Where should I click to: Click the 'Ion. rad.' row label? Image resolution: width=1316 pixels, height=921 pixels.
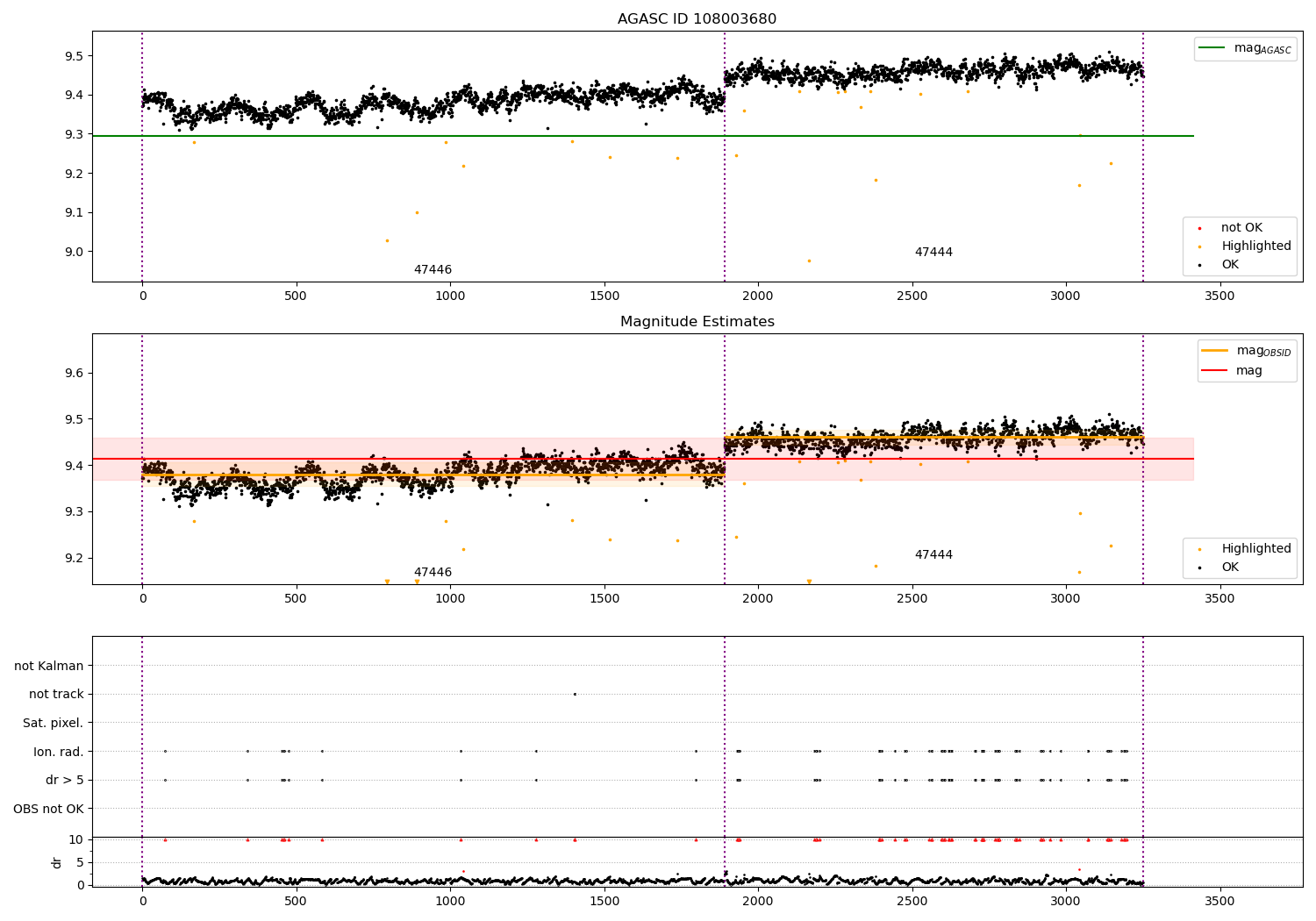pyautogui.click(x=59, y=752)
